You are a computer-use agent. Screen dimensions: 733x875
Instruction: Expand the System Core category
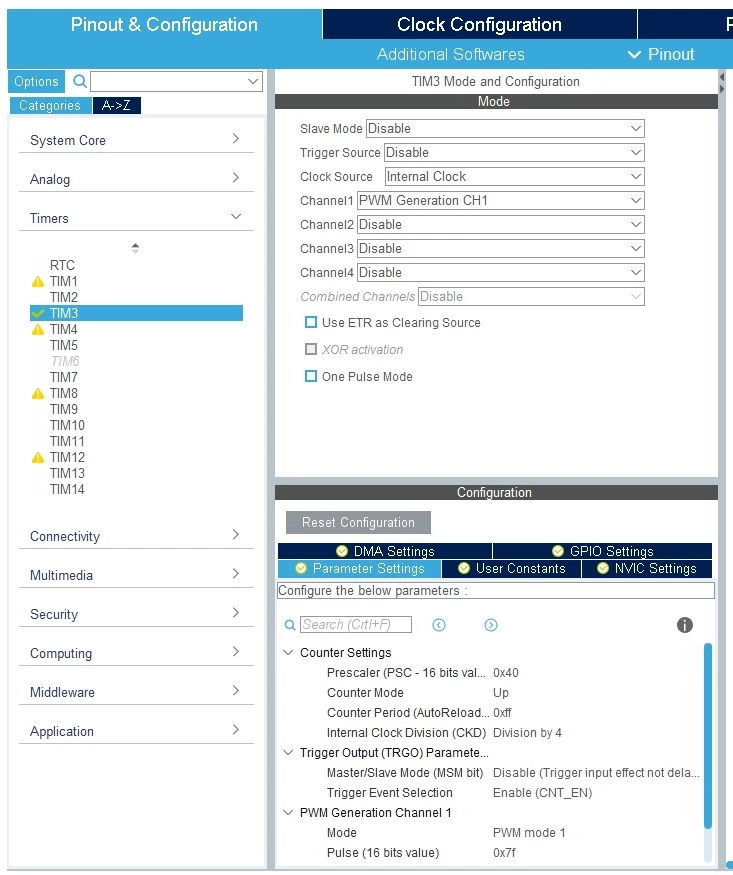click(x=136, y=140)
